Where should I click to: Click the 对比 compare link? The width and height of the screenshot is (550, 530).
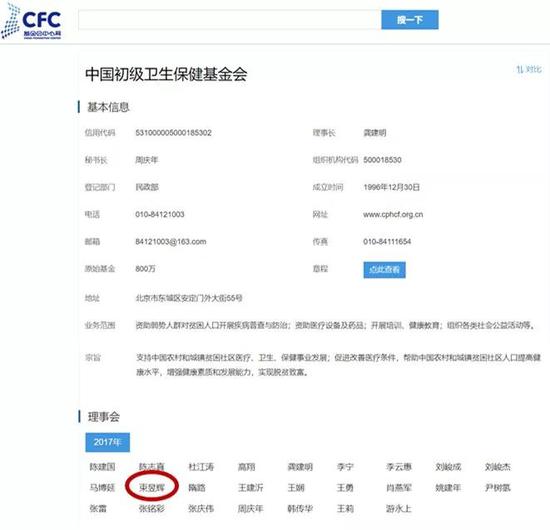529,69
